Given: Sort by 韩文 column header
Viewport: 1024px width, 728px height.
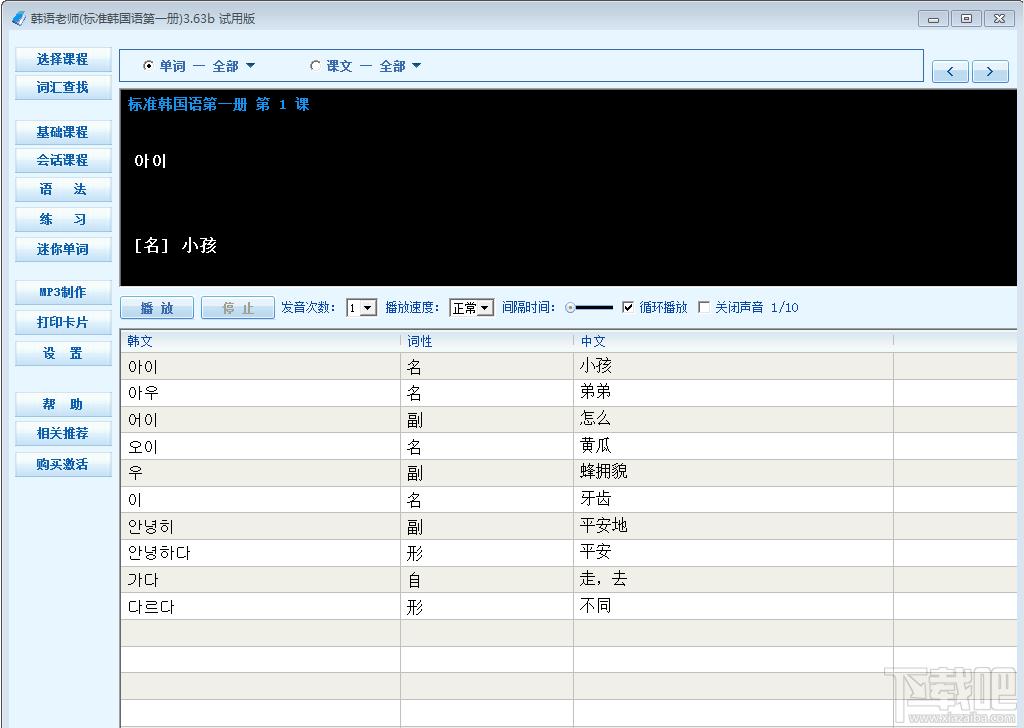Looking at the screenshot, I should (261, 341).
